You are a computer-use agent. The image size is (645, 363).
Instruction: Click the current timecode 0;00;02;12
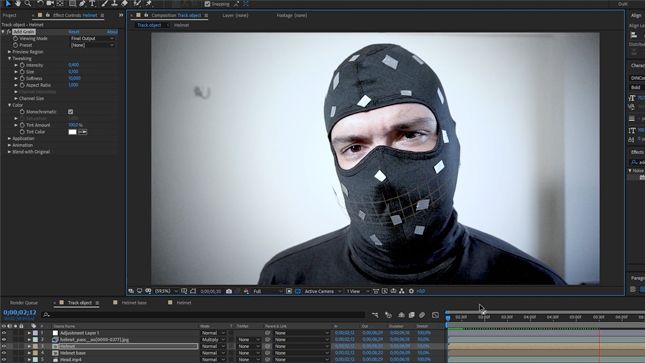coord(20,312)
